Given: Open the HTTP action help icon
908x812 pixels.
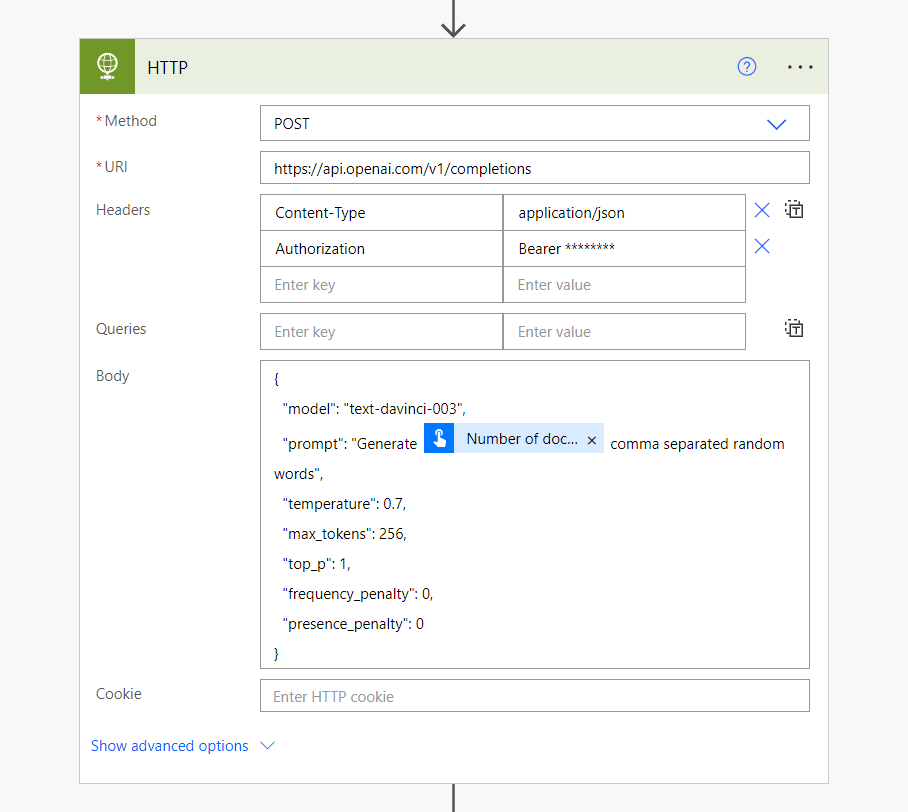Looking at the screenshot, I should click(x=747, y=67).
